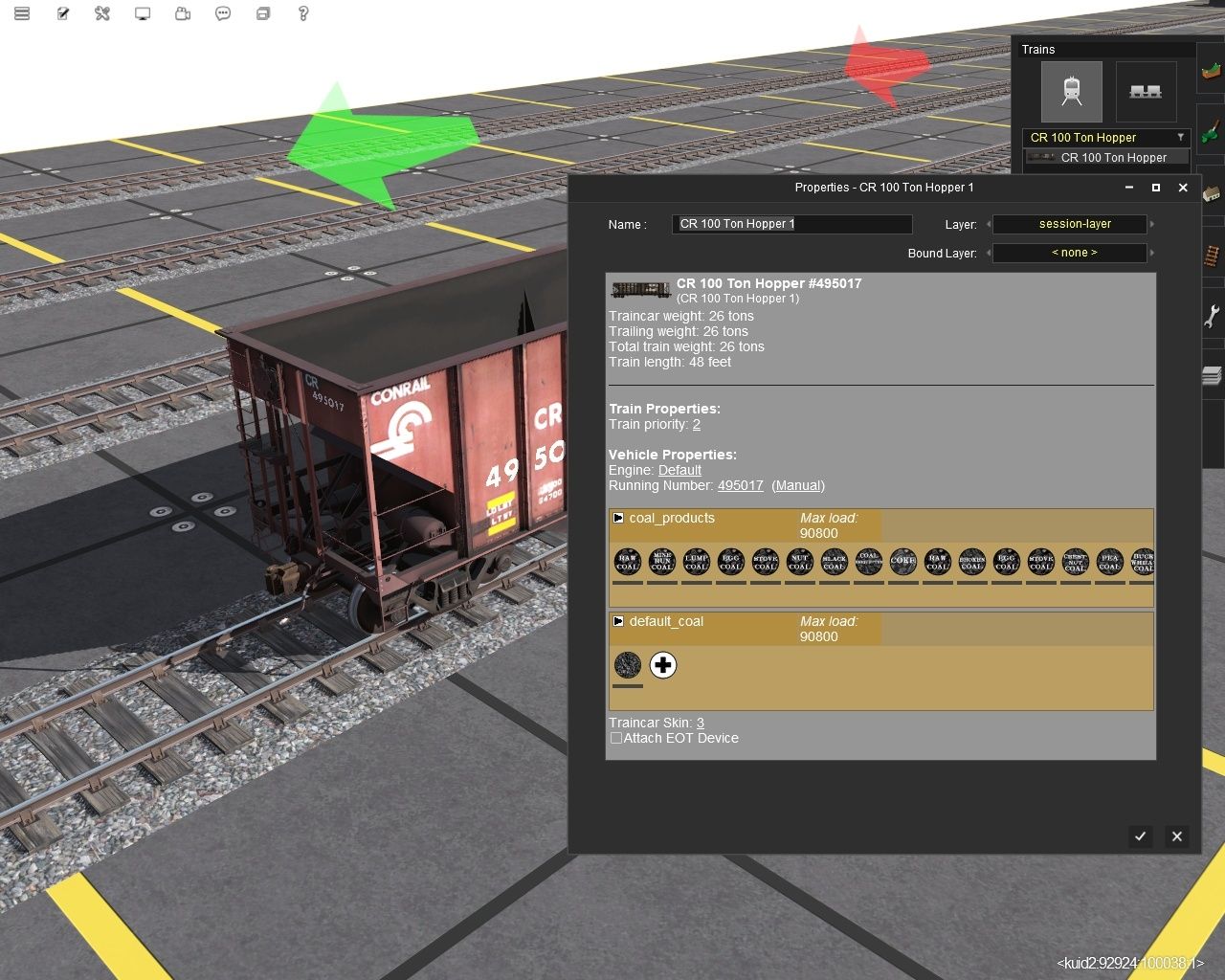Choose previous Bound Layer with left arrow

pyautogui.click(x=988, y=253)
